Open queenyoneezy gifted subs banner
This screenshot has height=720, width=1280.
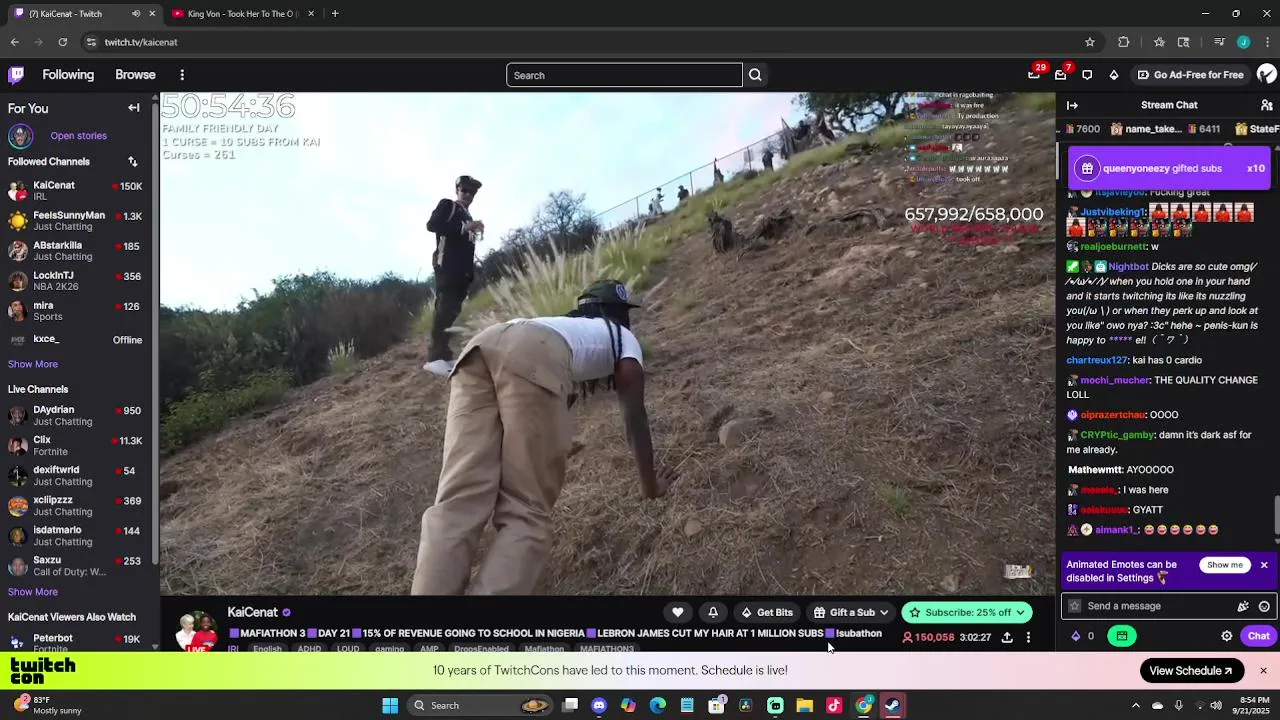point(1170,168)
